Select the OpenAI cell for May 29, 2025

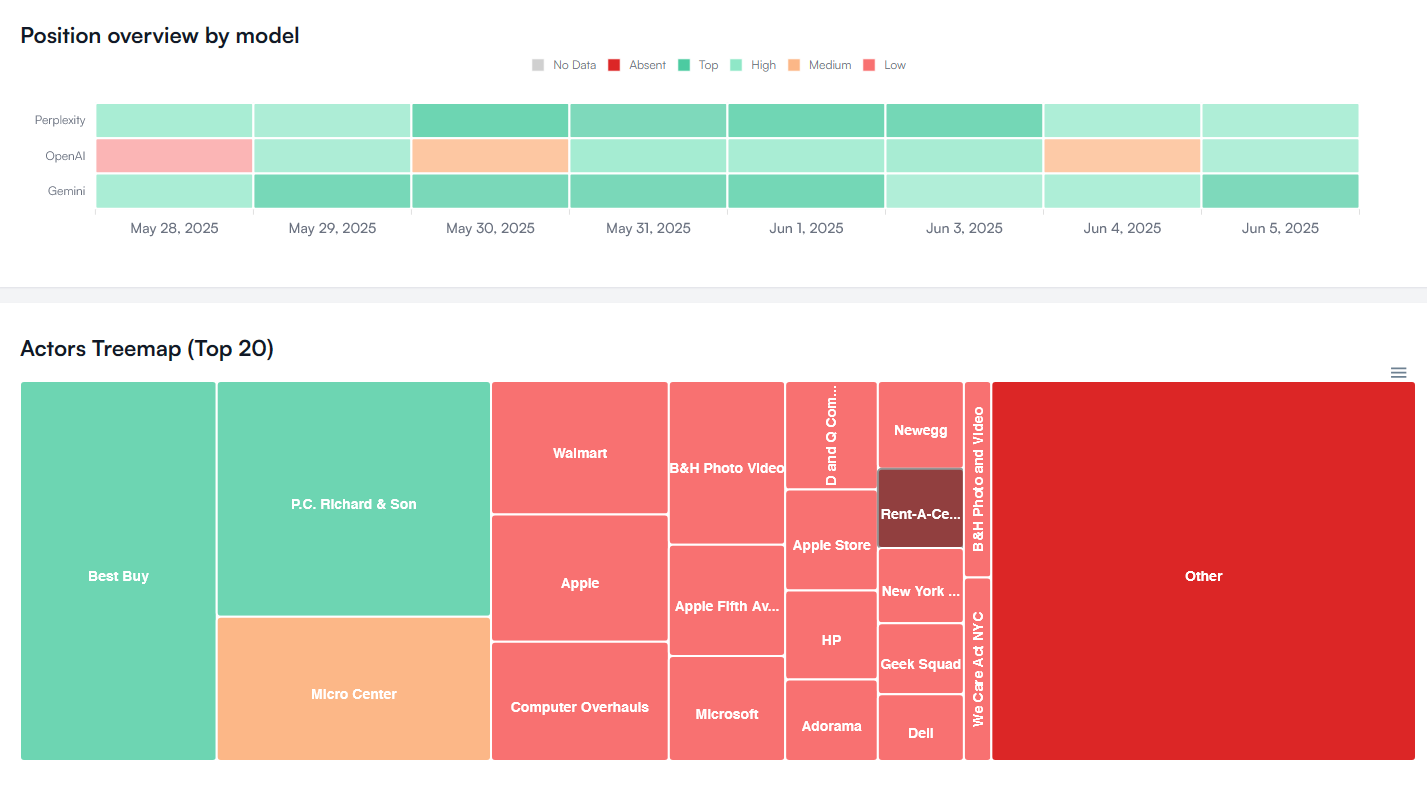coord(332,155)
